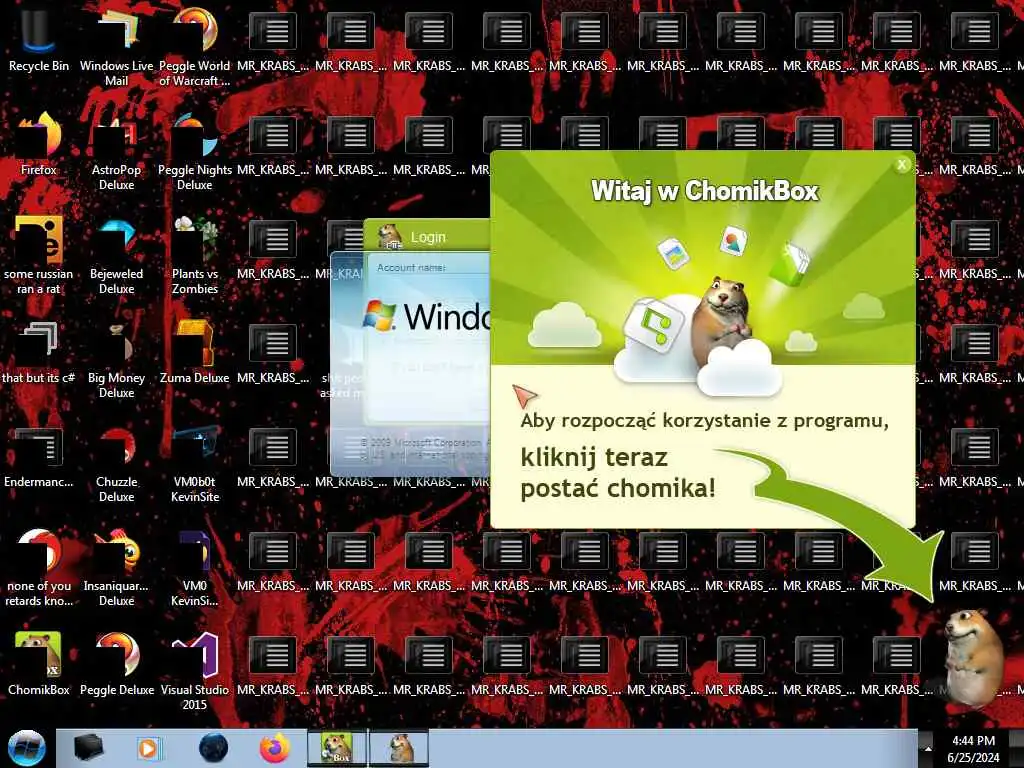The image size is (1024, 768).
Task: Open the Firefox desktop shortcut
Action: coord(39,144)
